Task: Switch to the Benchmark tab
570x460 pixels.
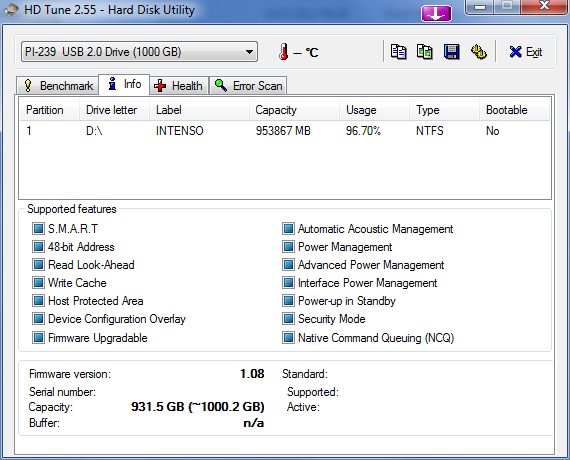Action: click(58, 86)
